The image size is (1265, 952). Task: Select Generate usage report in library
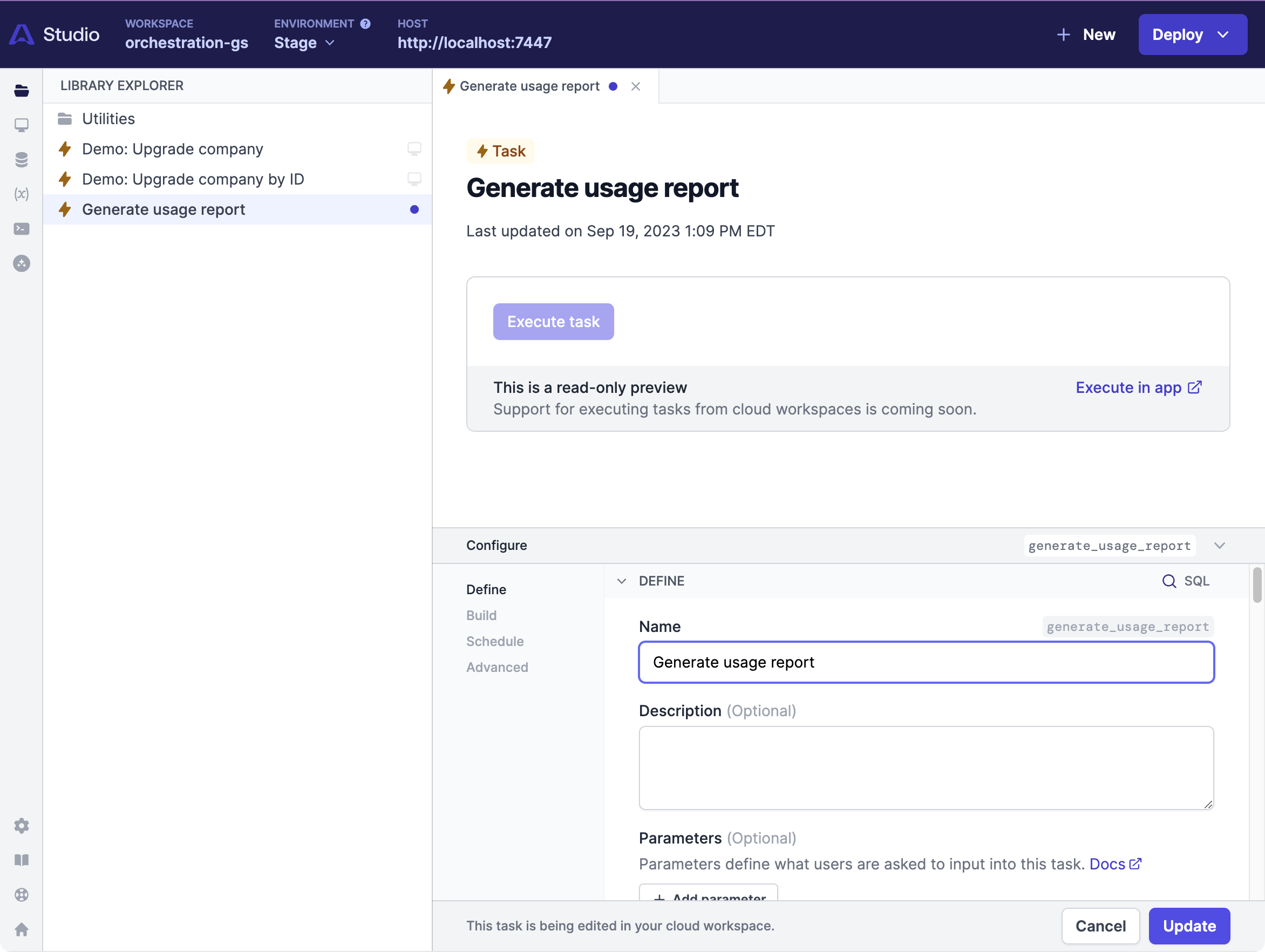pyautogui.click(x=238, y=210)
